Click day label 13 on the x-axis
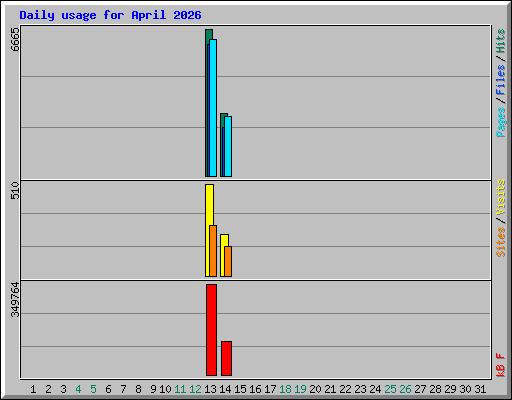This screenshot has height=400, width=512. 210,389
